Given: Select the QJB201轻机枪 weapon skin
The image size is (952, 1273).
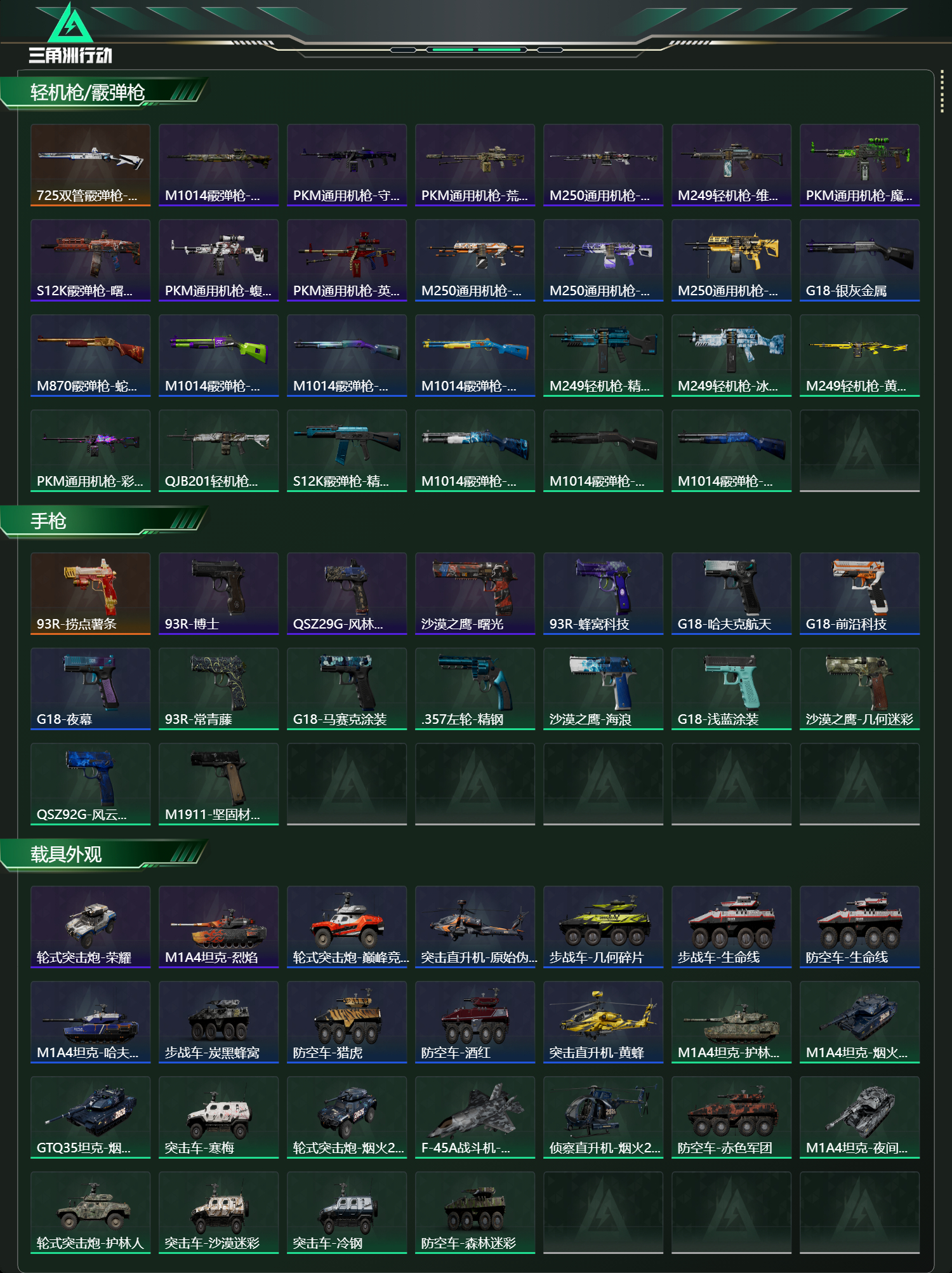Looking at the screenshot, I should (218, 450).
